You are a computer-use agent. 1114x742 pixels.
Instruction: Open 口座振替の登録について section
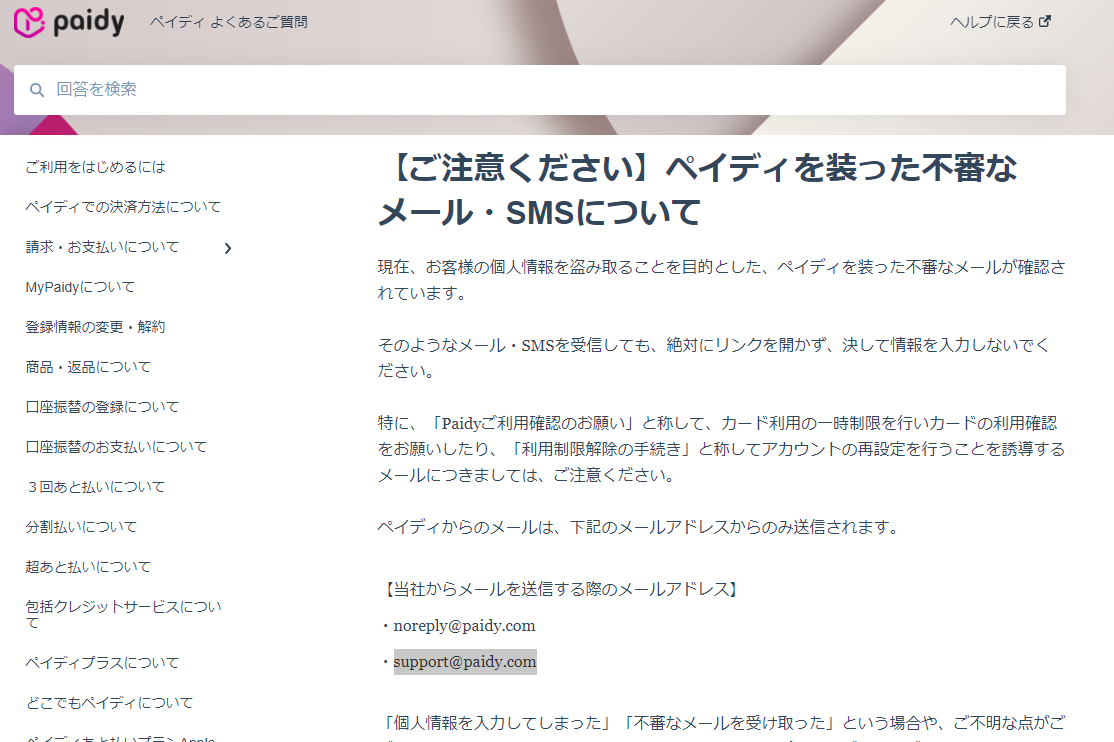(103, 407)
